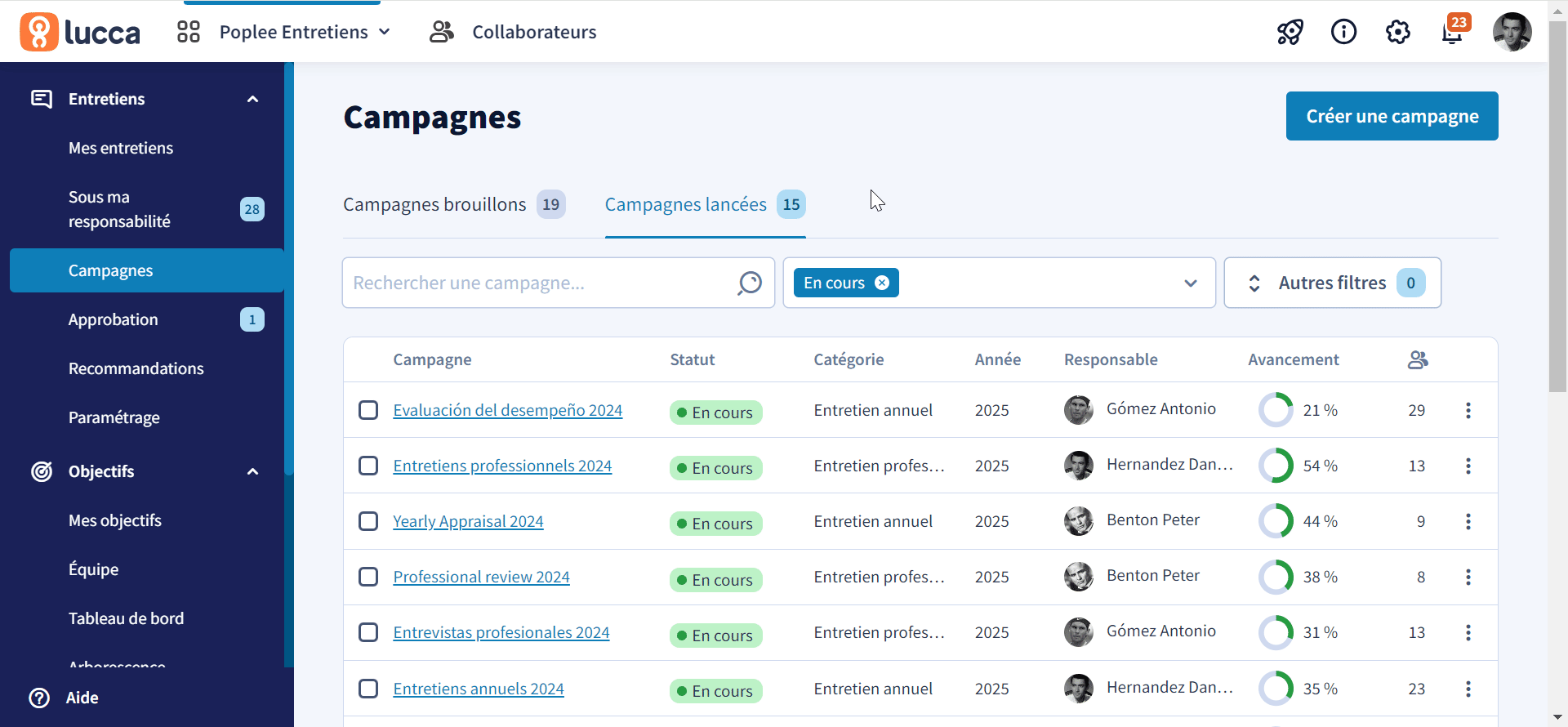
Task: Open actions menu for Entretiens annuels 2024
Action: click(x=1468, y=689)
